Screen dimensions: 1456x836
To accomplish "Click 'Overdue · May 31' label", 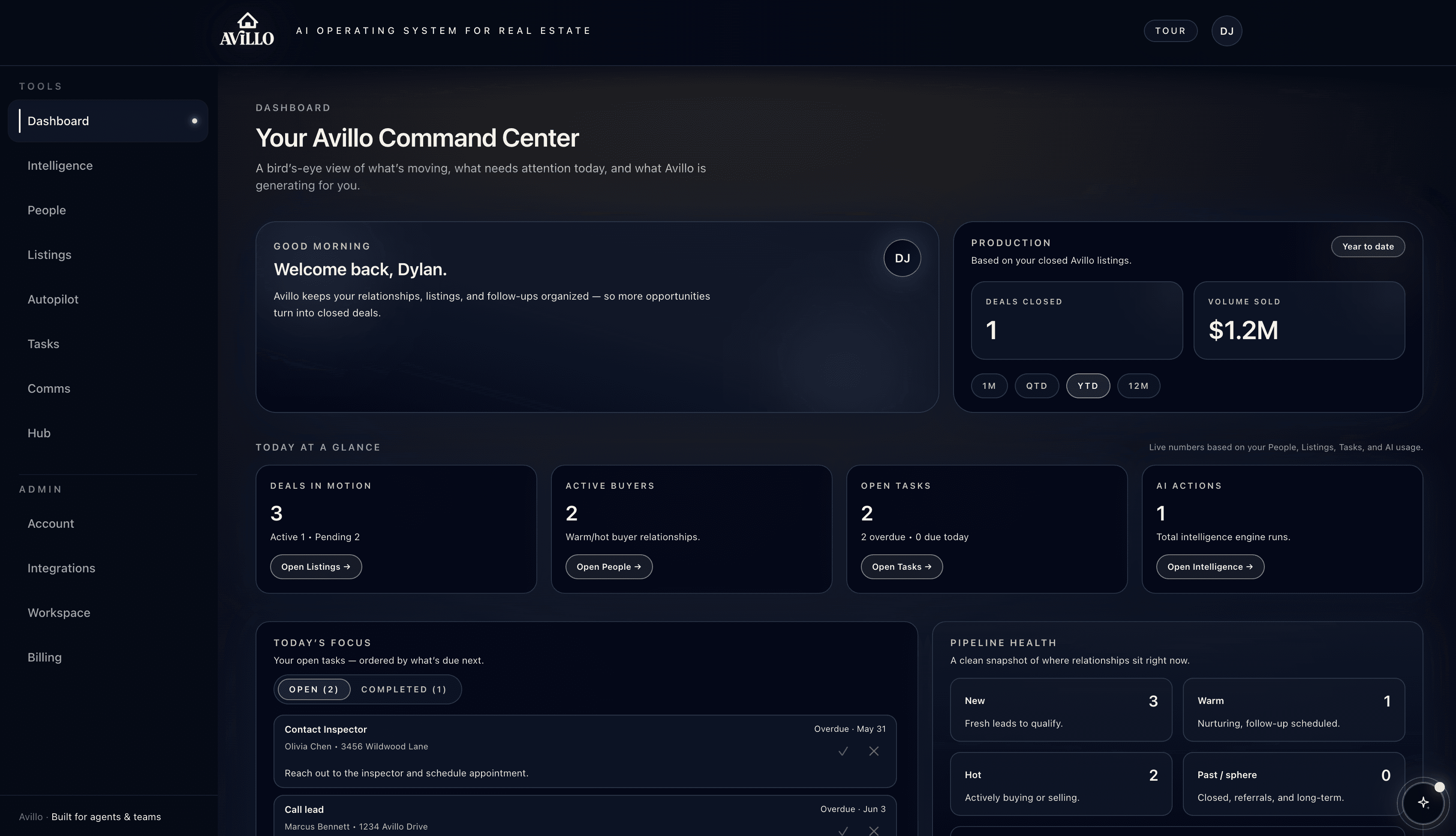I will (850, 729).
